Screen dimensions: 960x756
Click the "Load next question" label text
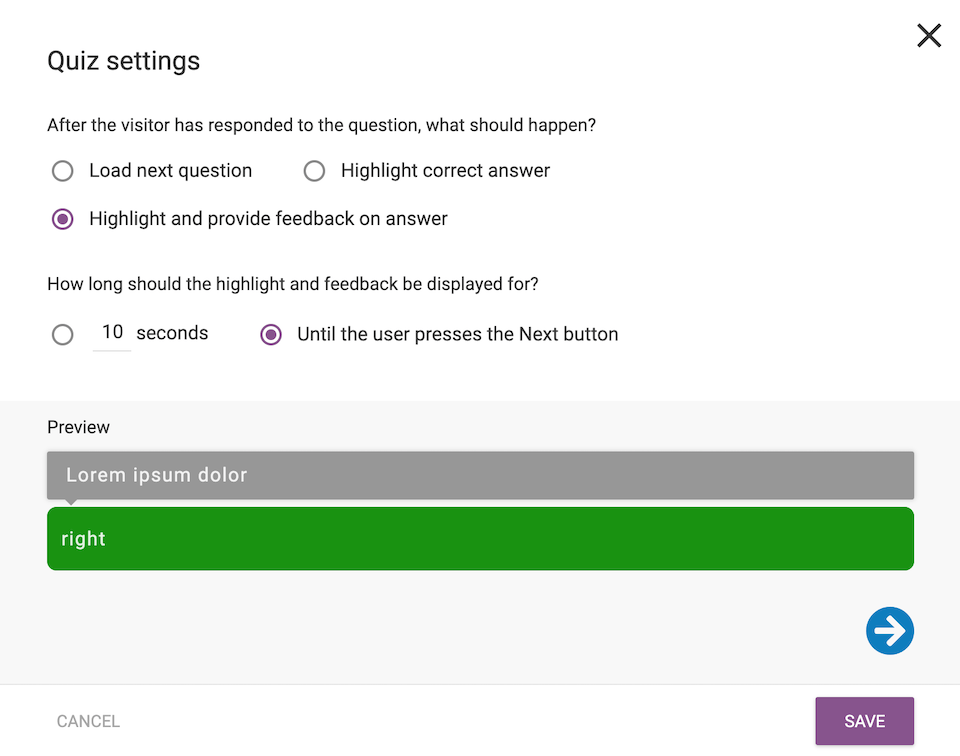pyautogui.click(x=170, y=171)
